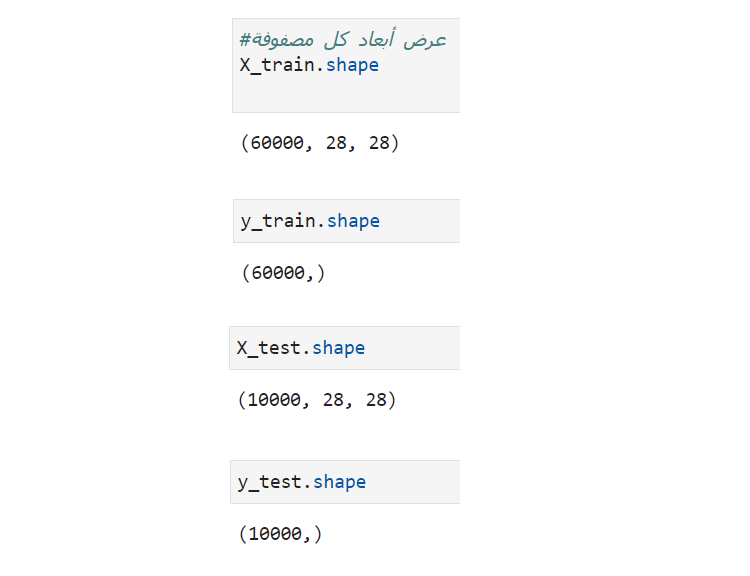Click the X_test.shape code cell
The width and height of the screenshot is (750, 576).
[344, 348]
